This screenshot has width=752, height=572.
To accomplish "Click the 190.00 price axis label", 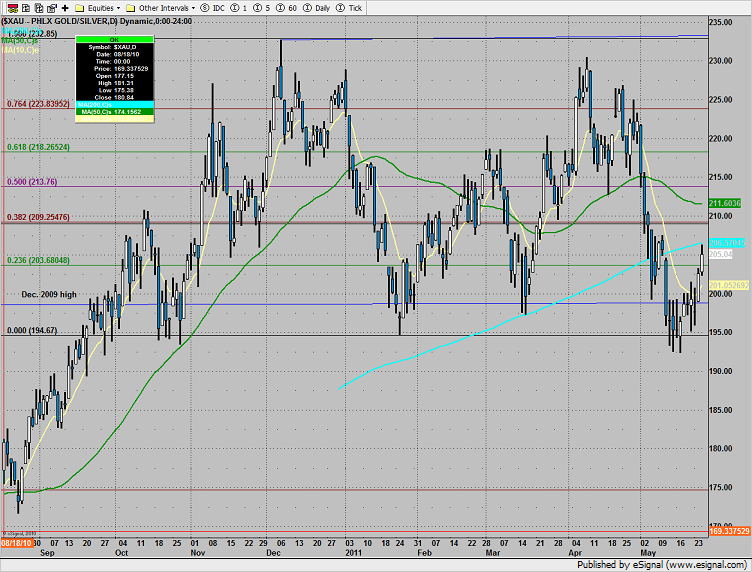I will click(x=721, y=371).
